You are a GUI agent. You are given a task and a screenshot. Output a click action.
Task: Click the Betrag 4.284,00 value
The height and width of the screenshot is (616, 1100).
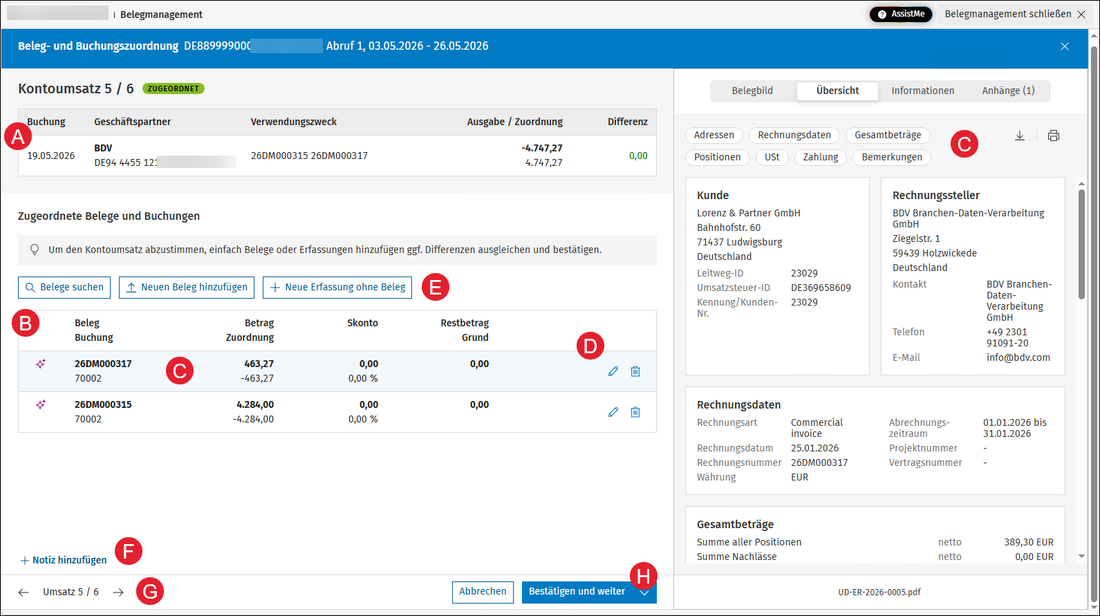click(x=255, y=404)
